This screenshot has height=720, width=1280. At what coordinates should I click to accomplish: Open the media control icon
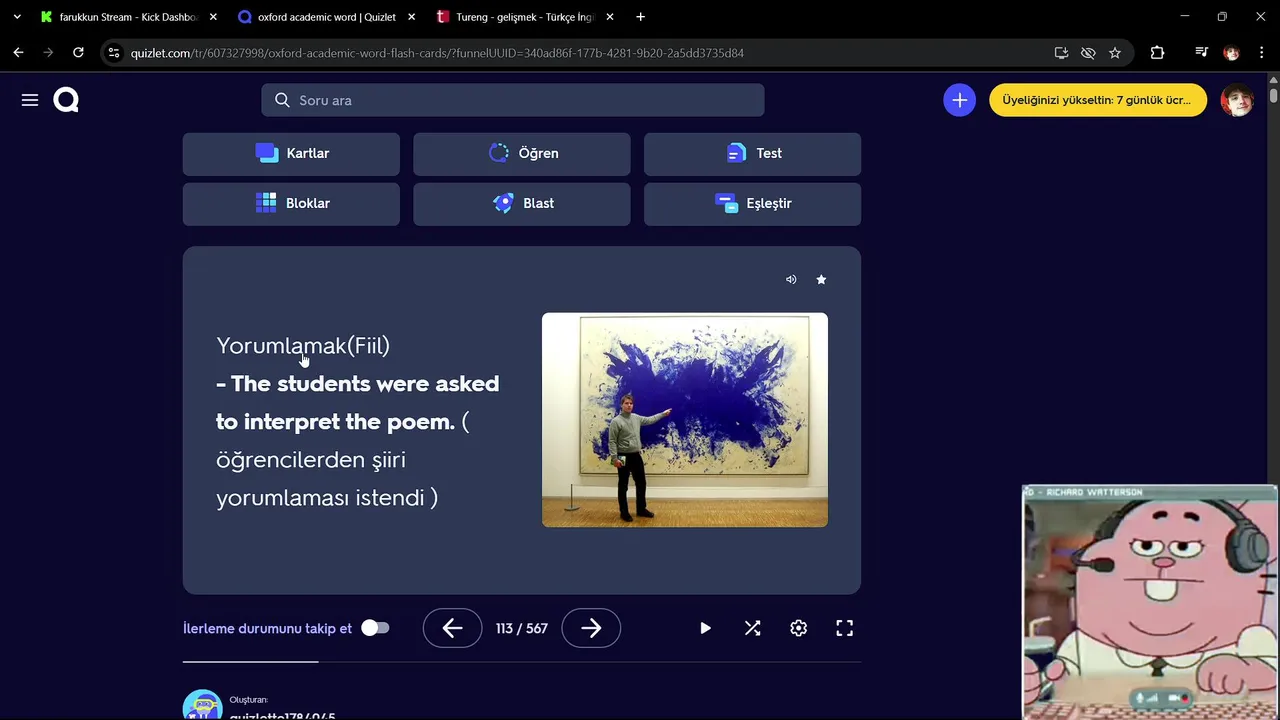coord(1201,53)
